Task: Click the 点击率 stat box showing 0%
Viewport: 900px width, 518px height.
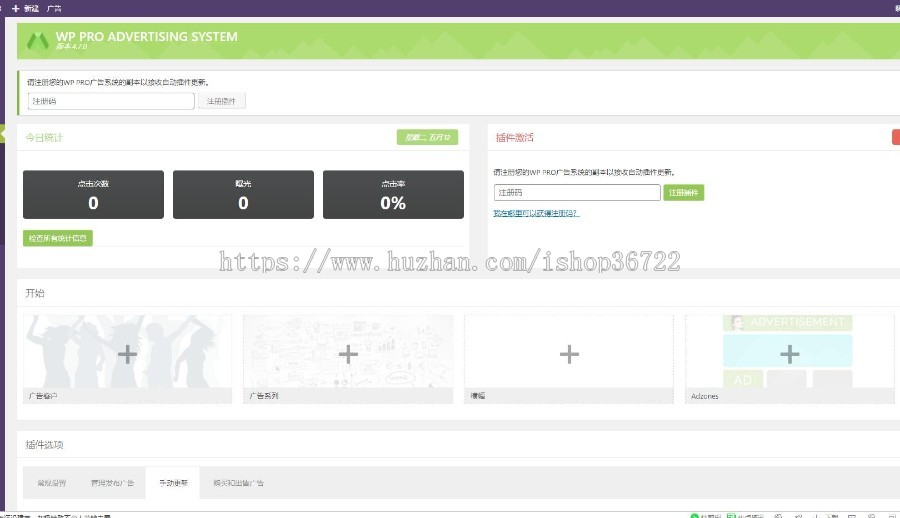Action: pos(393,194)
